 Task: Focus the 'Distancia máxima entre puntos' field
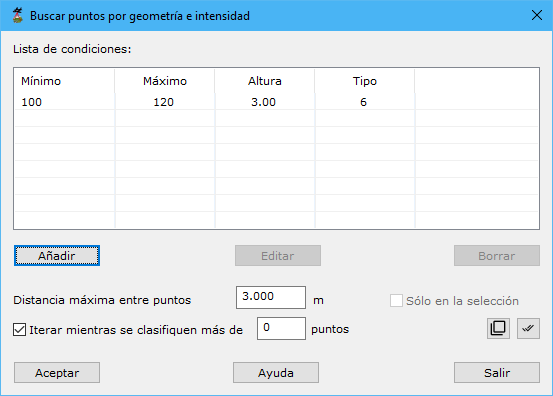271,297
